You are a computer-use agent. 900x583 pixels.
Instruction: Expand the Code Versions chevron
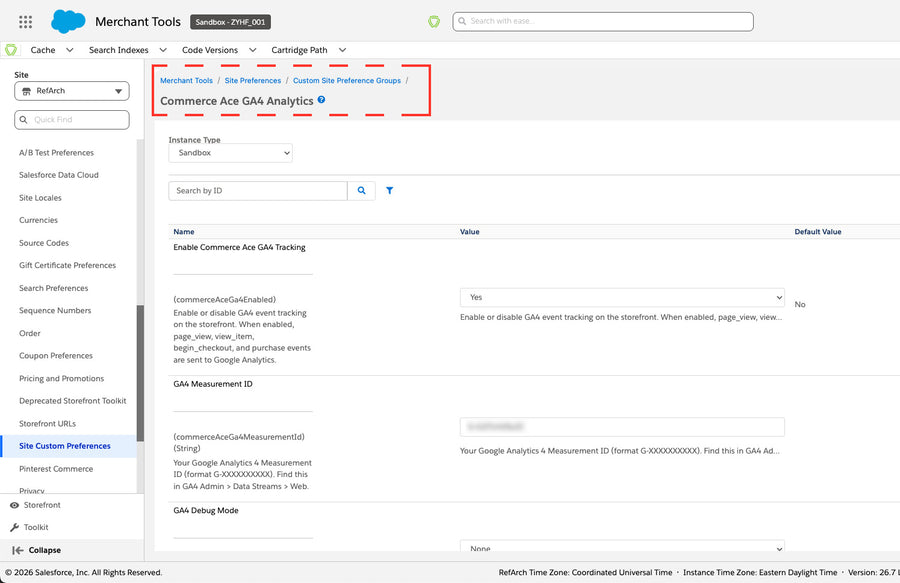(x=253, y=50)
